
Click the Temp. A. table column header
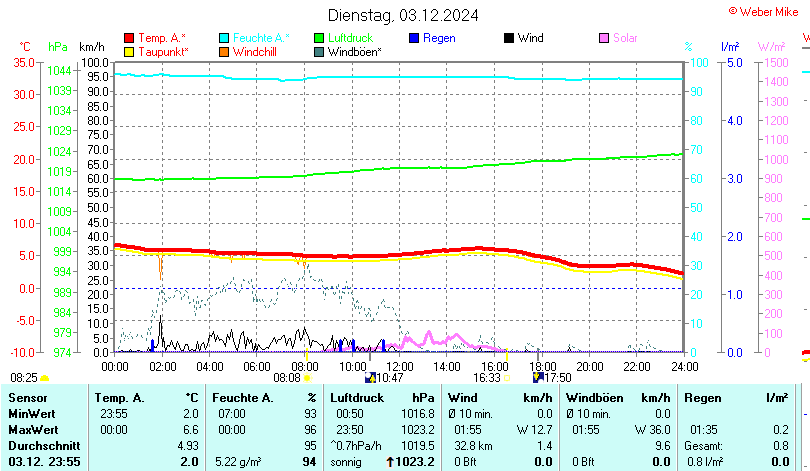119,398
